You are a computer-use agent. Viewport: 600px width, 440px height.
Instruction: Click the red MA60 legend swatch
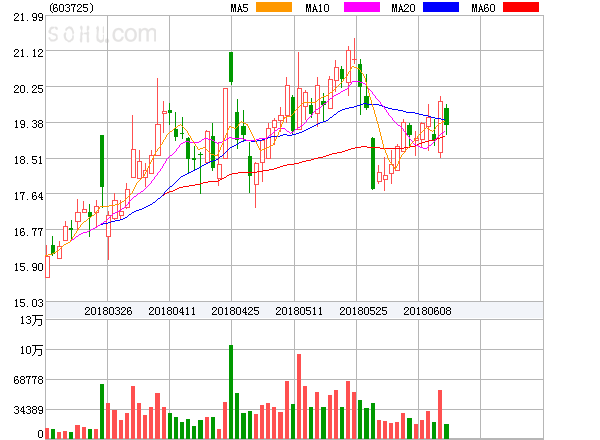[521, 7]
